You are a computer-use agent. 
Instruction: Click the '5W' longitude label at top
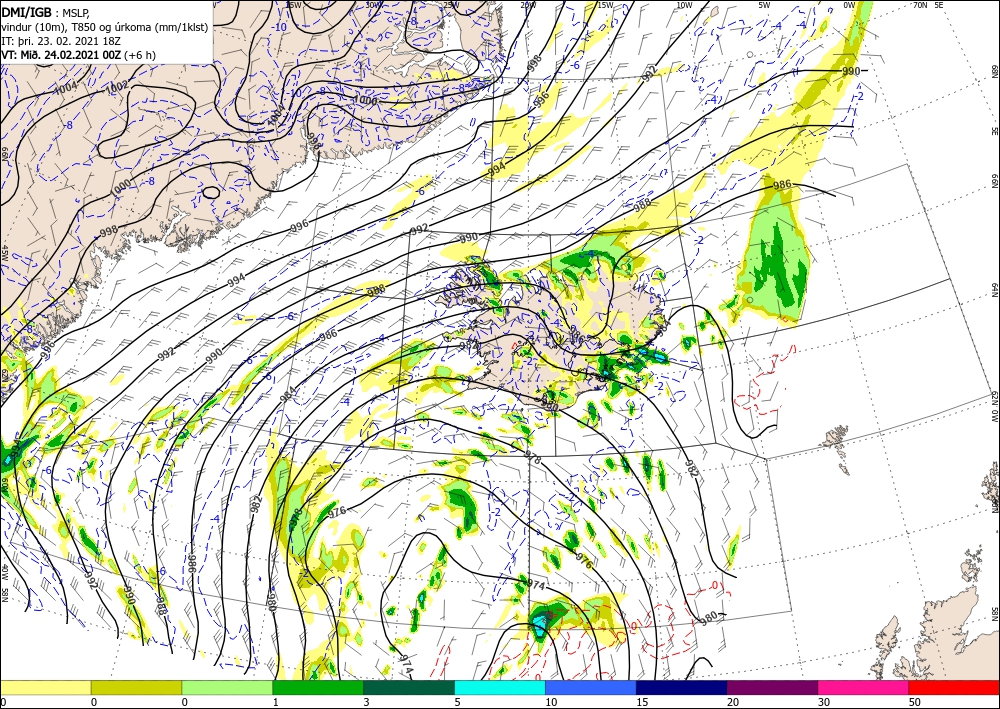[x=764, y=5]
